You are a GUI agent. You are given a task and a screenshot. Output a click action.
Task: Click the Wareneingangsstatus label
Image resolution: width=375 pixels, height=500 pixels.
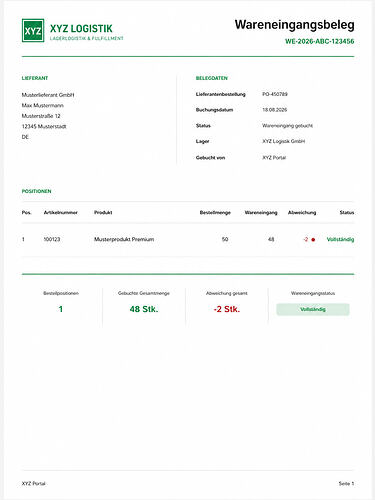point(313,293)
